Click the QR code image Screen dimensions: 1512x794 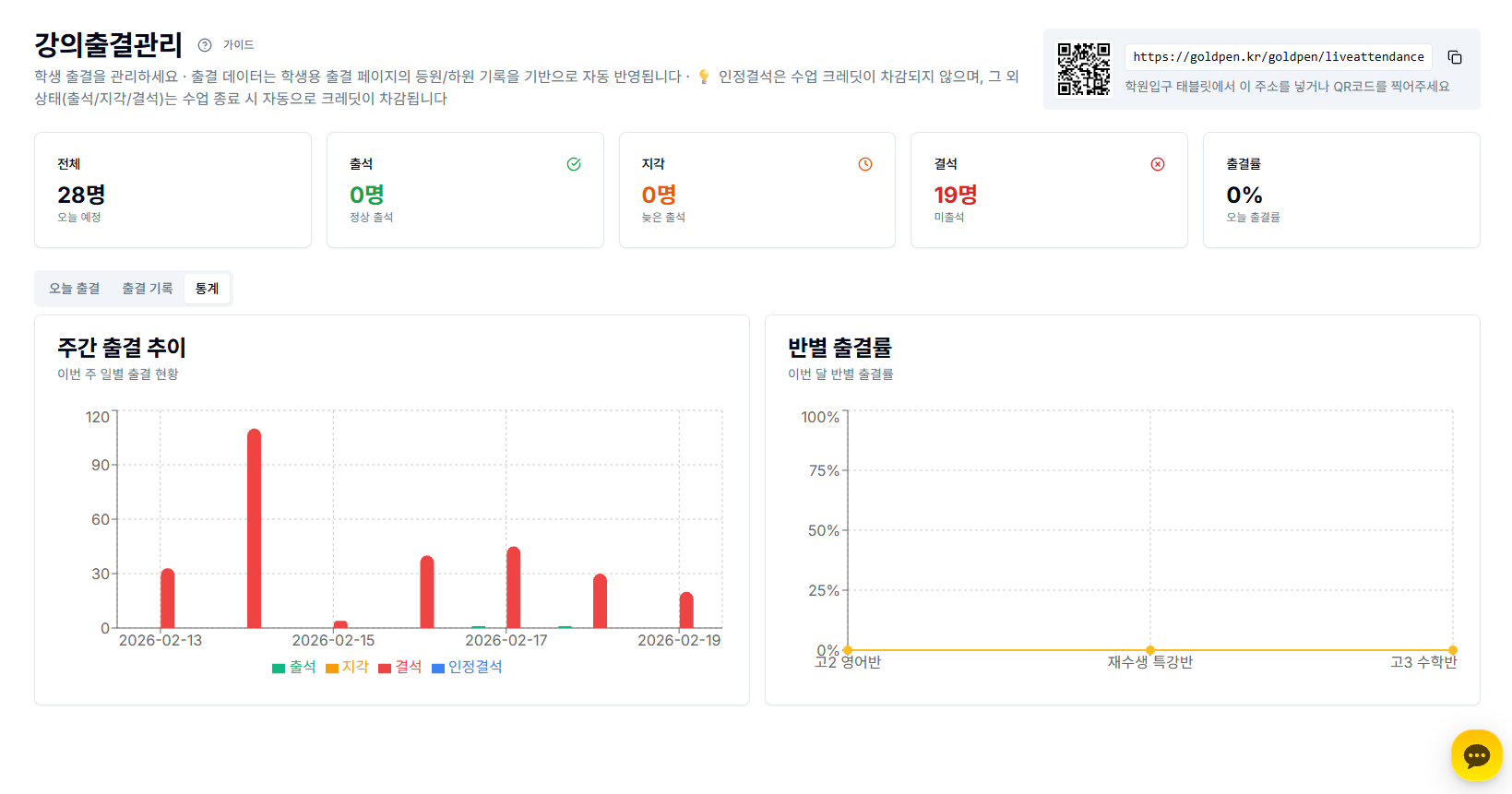[1083, 69]
